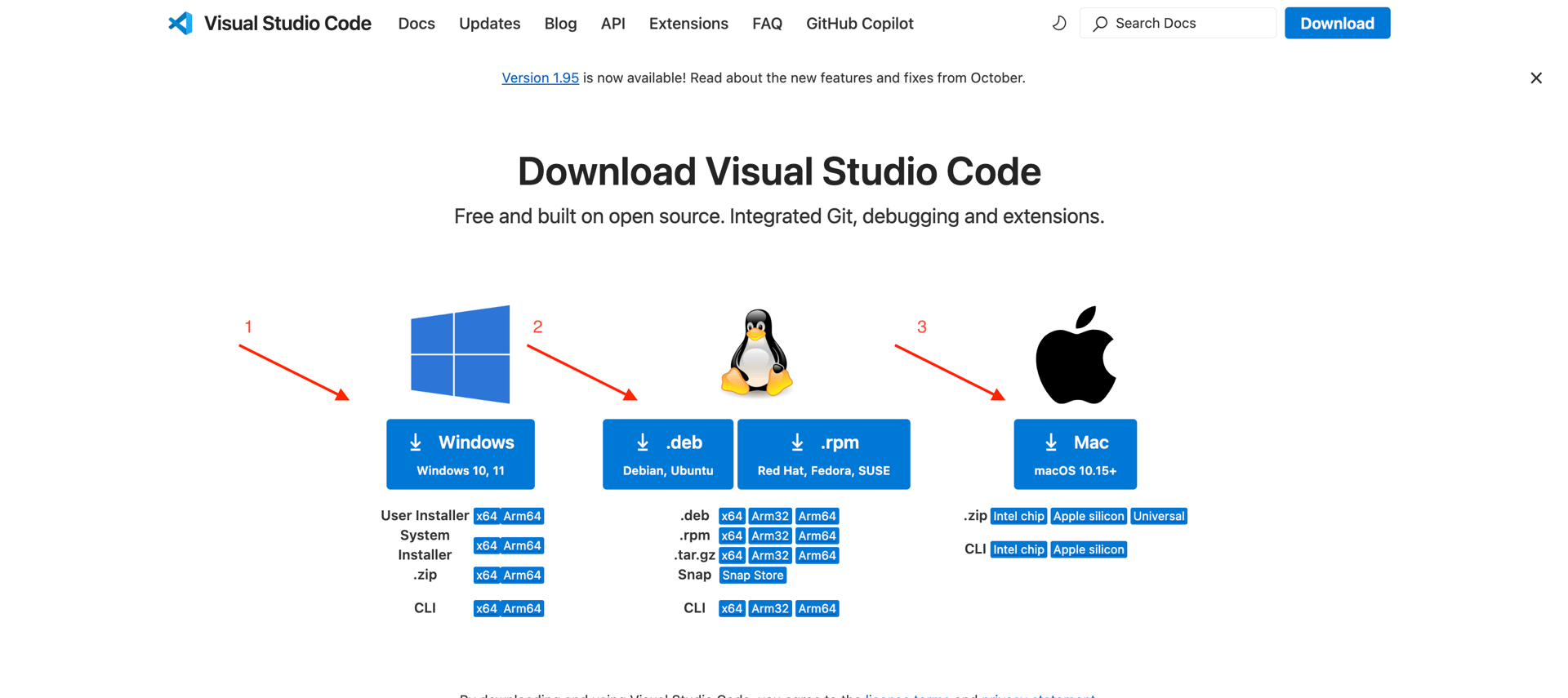
Task: Select Arm64 in Linux .tar.gz row
Action: coord(817,555)
